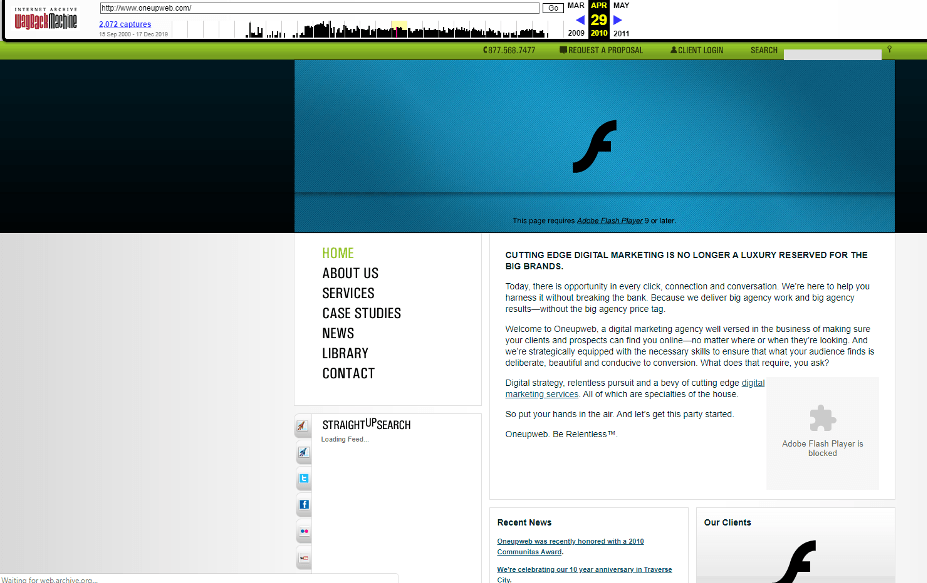
Task: Open the 10 year anniversary news link
Action: pyautogui.click(x=585, y=574)
